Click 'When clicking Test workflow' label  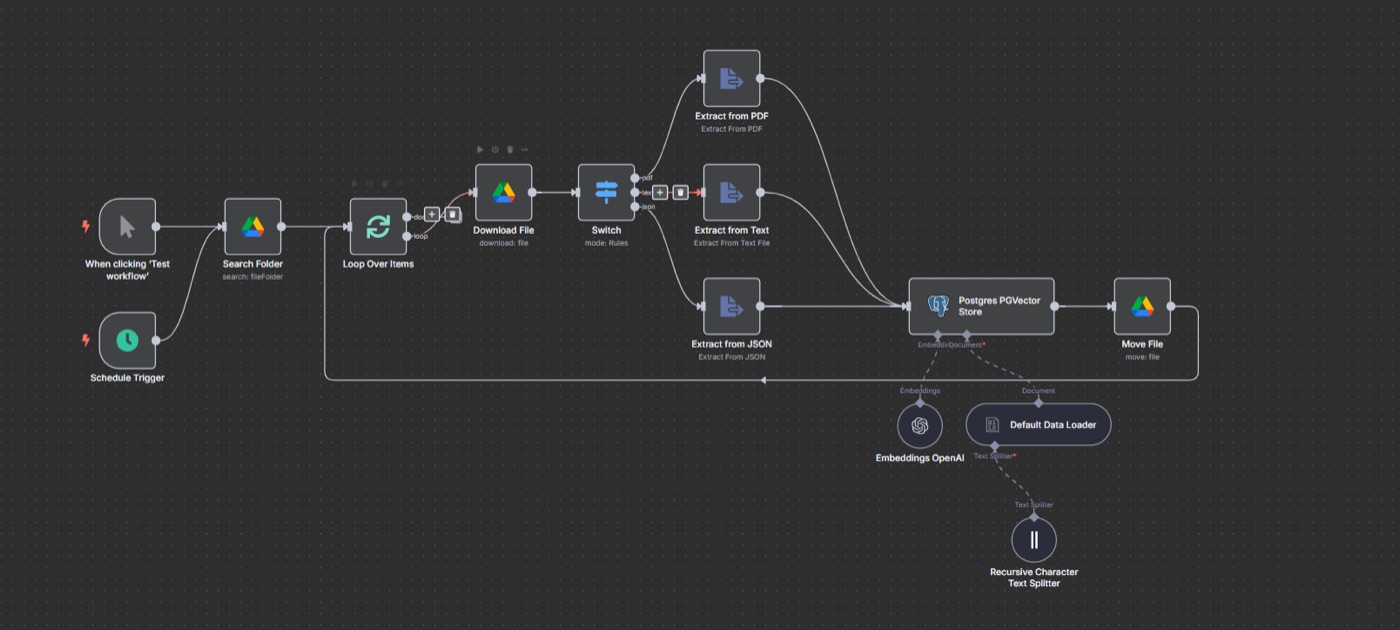tap(127, 270)
